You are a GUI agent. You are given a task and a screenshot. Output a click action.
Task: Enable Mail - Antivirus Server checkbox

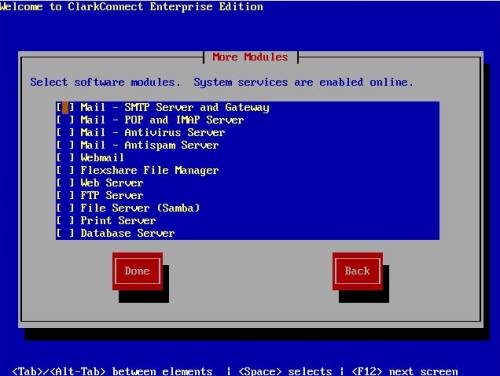[x=65, y=133]
